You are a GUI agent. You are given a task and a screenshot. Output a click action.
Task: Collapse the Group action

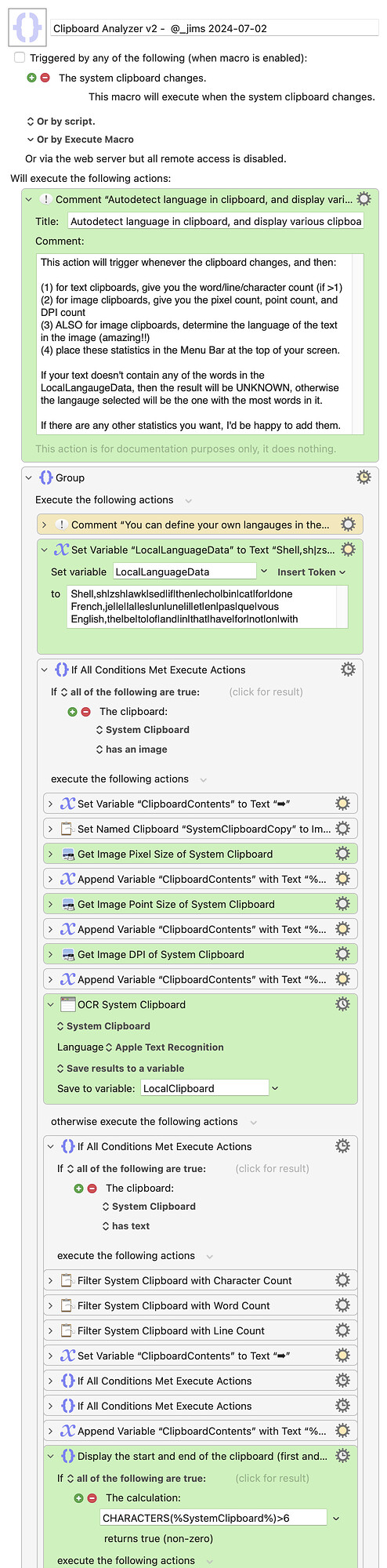[x=29, y=477]
